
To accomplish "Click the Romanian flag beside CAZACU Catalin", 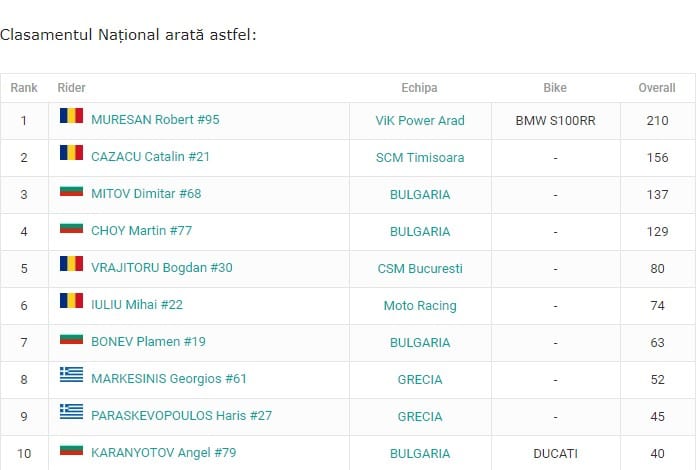I will (x=71, y=153).
